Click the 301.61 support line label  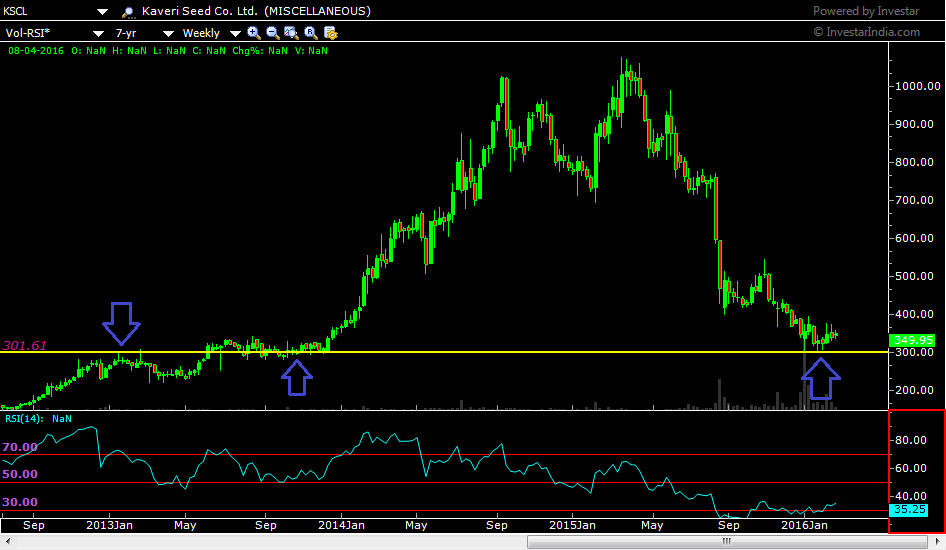[24, 345]
